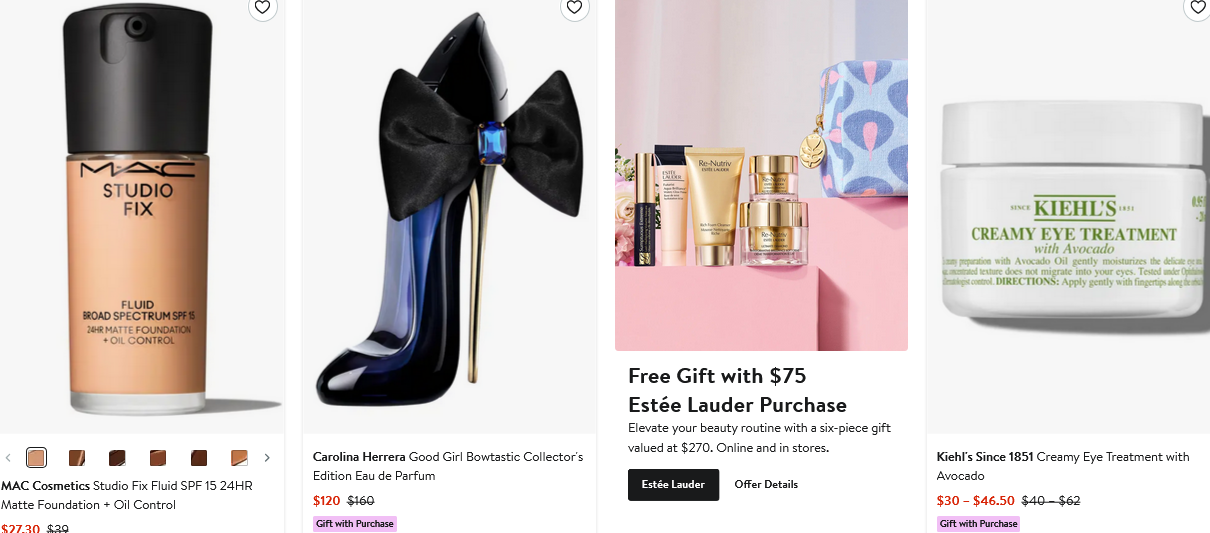Pick the third dark brown shade swatch
Viewport: 1210px width, 533px height.
(x=117, y=458)
